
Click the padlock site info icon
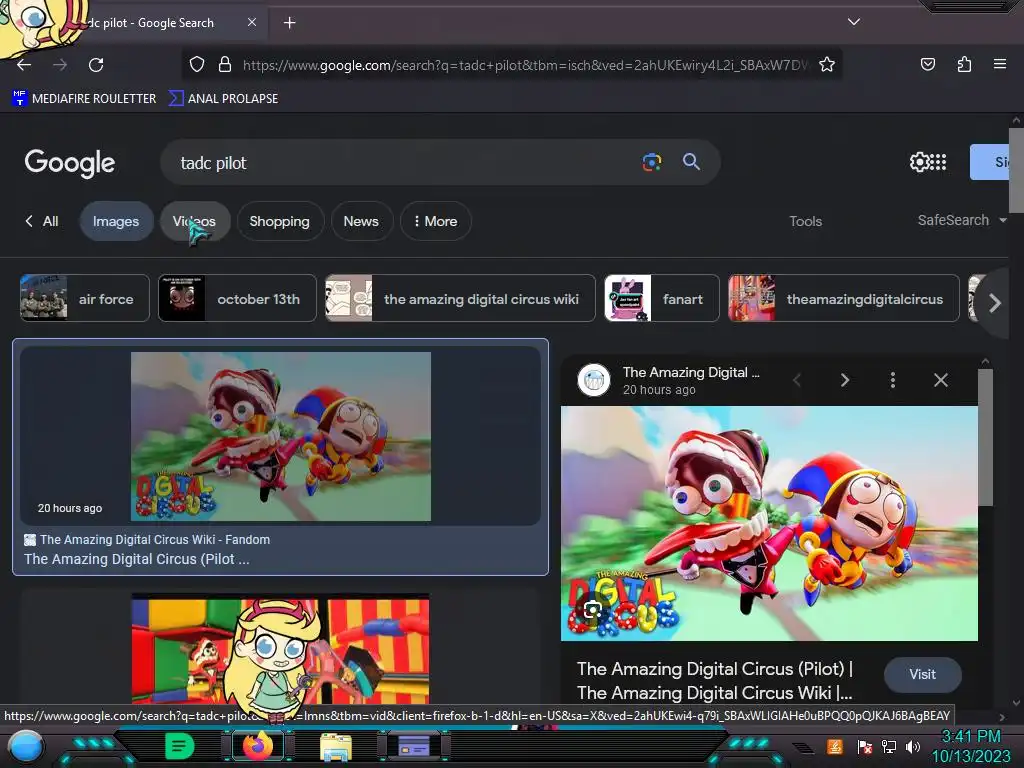pyautogui.click(x=225, y=64)
